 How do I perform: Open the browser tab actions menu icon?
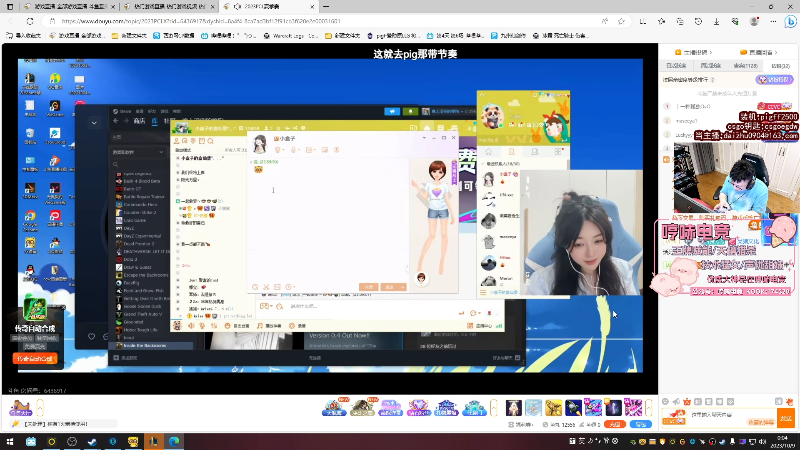coord(10,7)
